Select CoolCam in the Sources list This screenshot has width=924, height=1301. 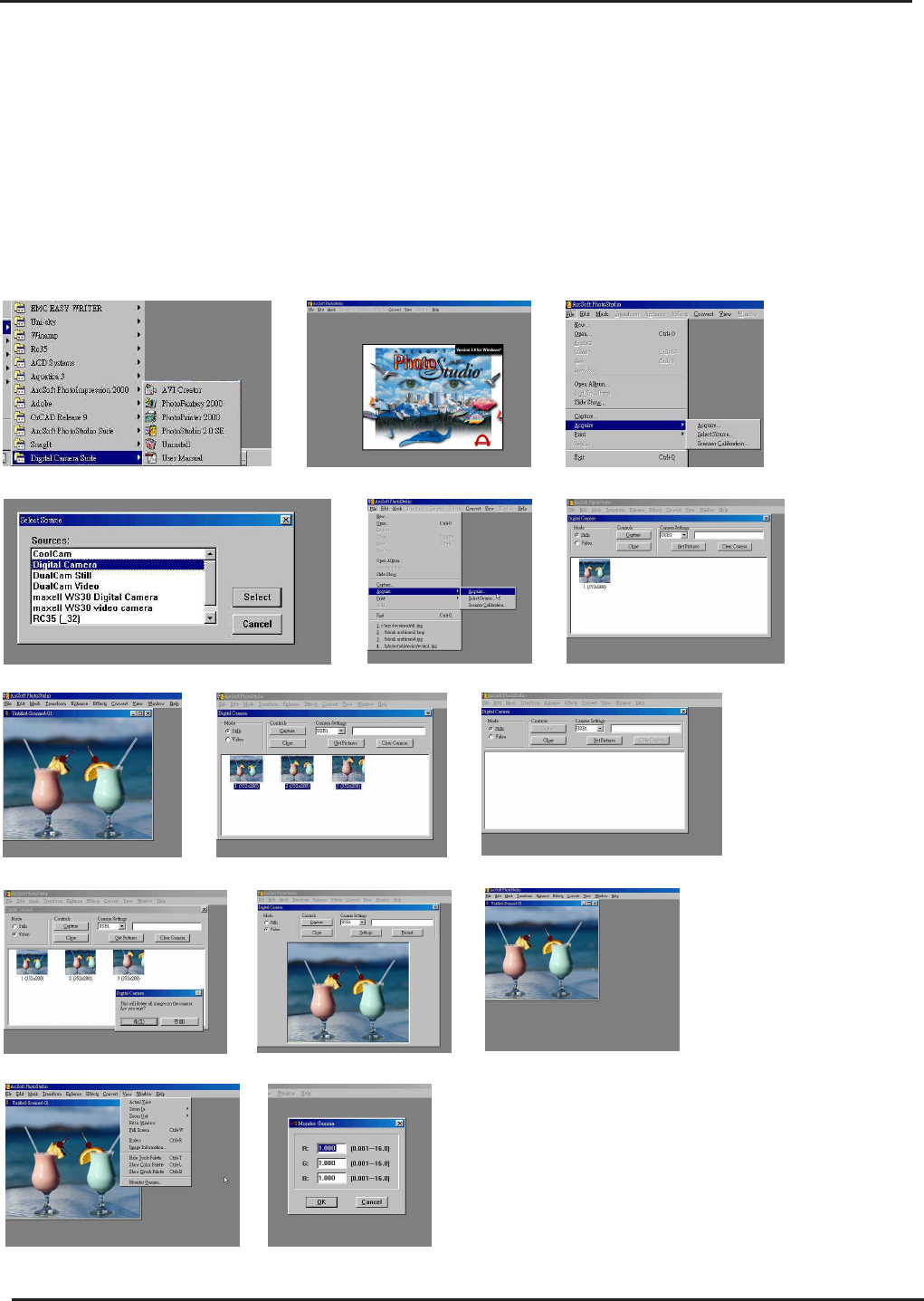(118, 554)
